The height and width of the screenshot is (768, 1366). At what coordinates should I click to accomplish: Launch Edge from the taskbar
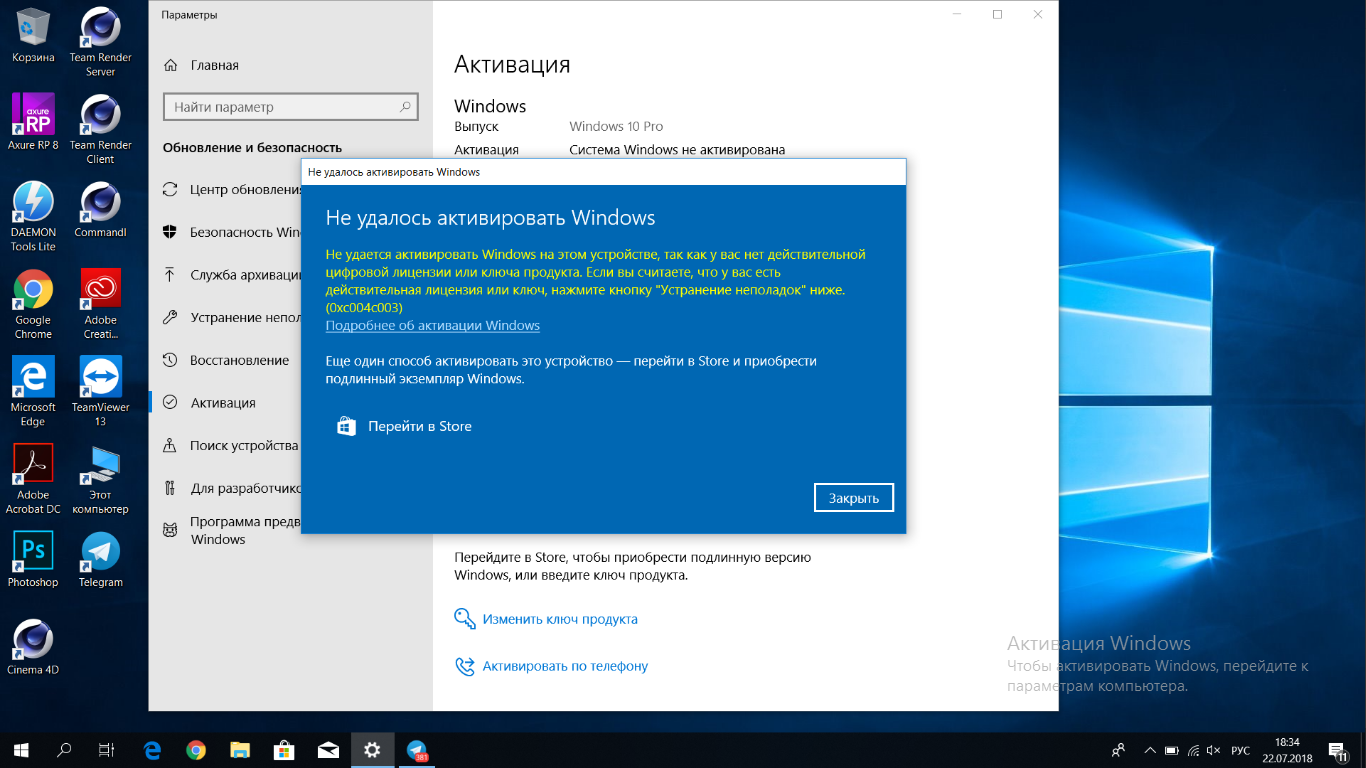pyautogui.click(x=152, y=749)
